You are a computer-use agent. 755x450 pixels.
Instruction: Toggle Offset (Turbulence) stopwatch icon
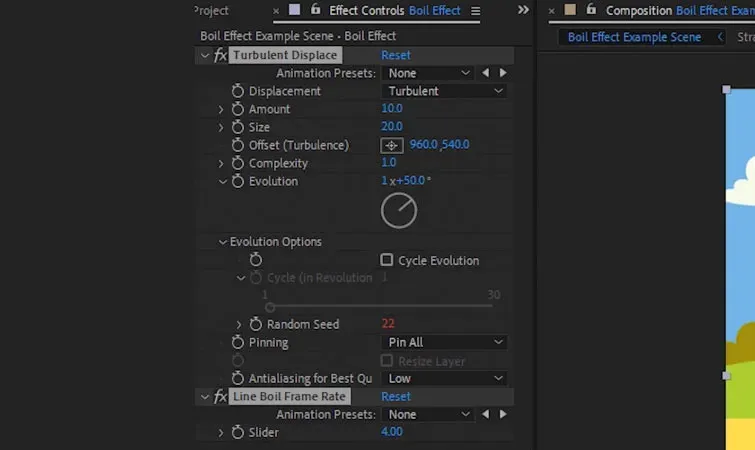coord(237,145)
